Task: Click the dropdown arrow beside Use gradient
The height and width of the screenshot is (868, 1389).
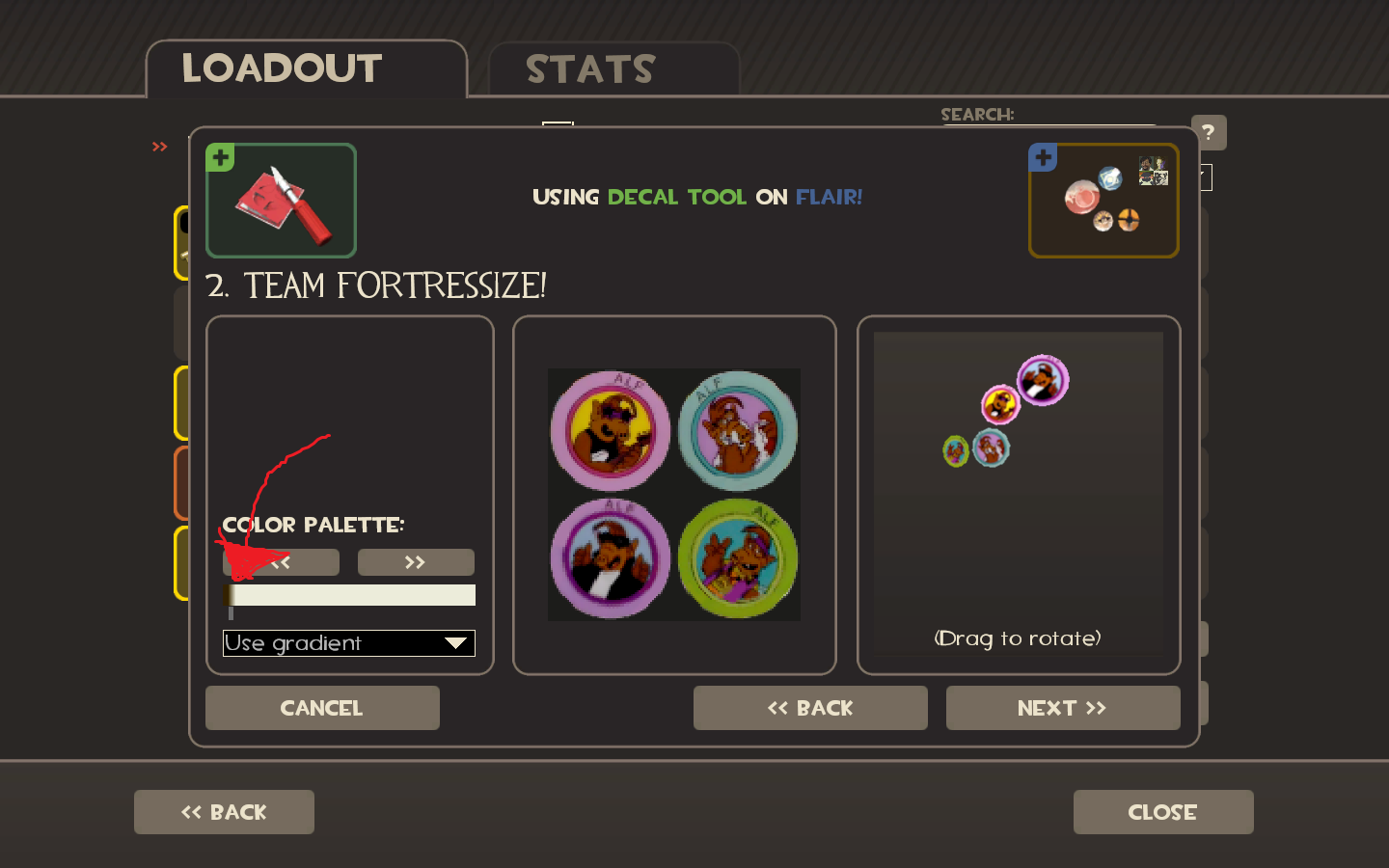Action: click(x=455, y=643)
